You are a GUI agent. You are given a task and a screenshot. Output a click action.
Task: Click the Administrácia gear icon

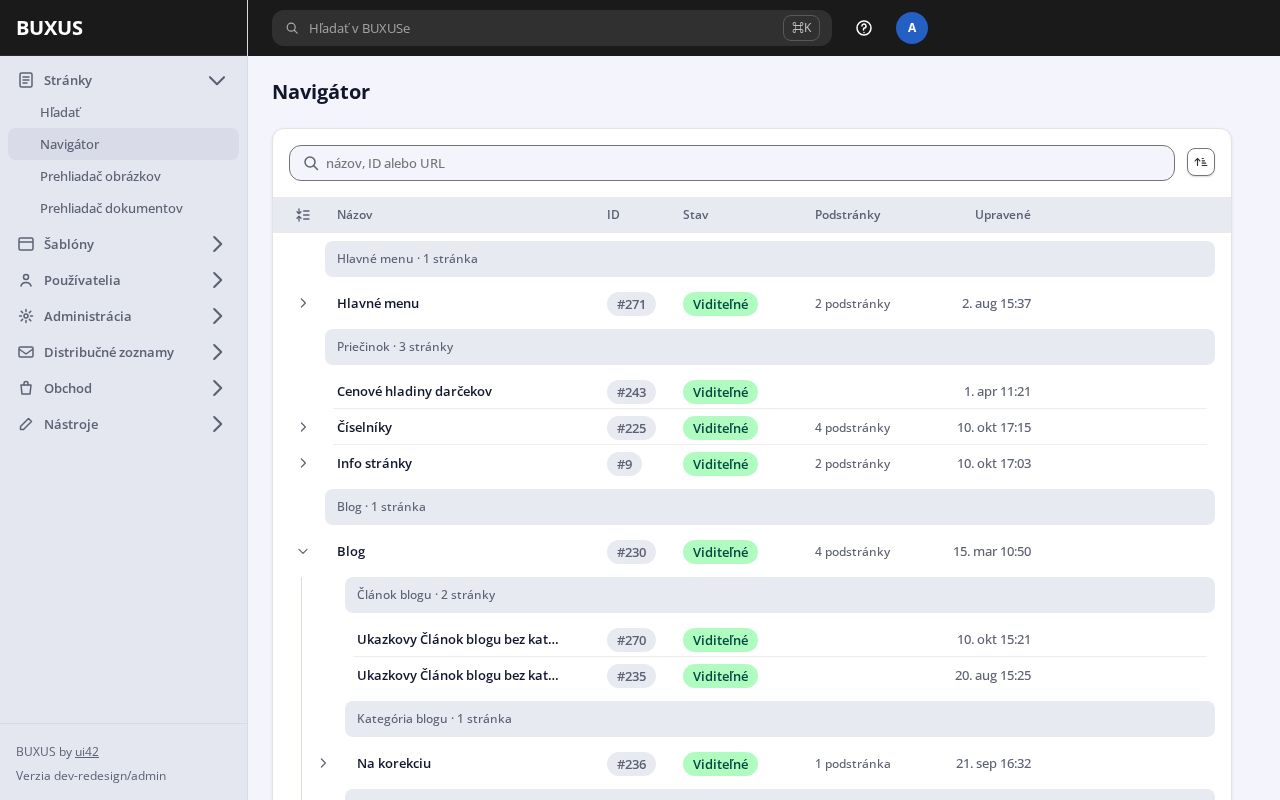[26, 316]
